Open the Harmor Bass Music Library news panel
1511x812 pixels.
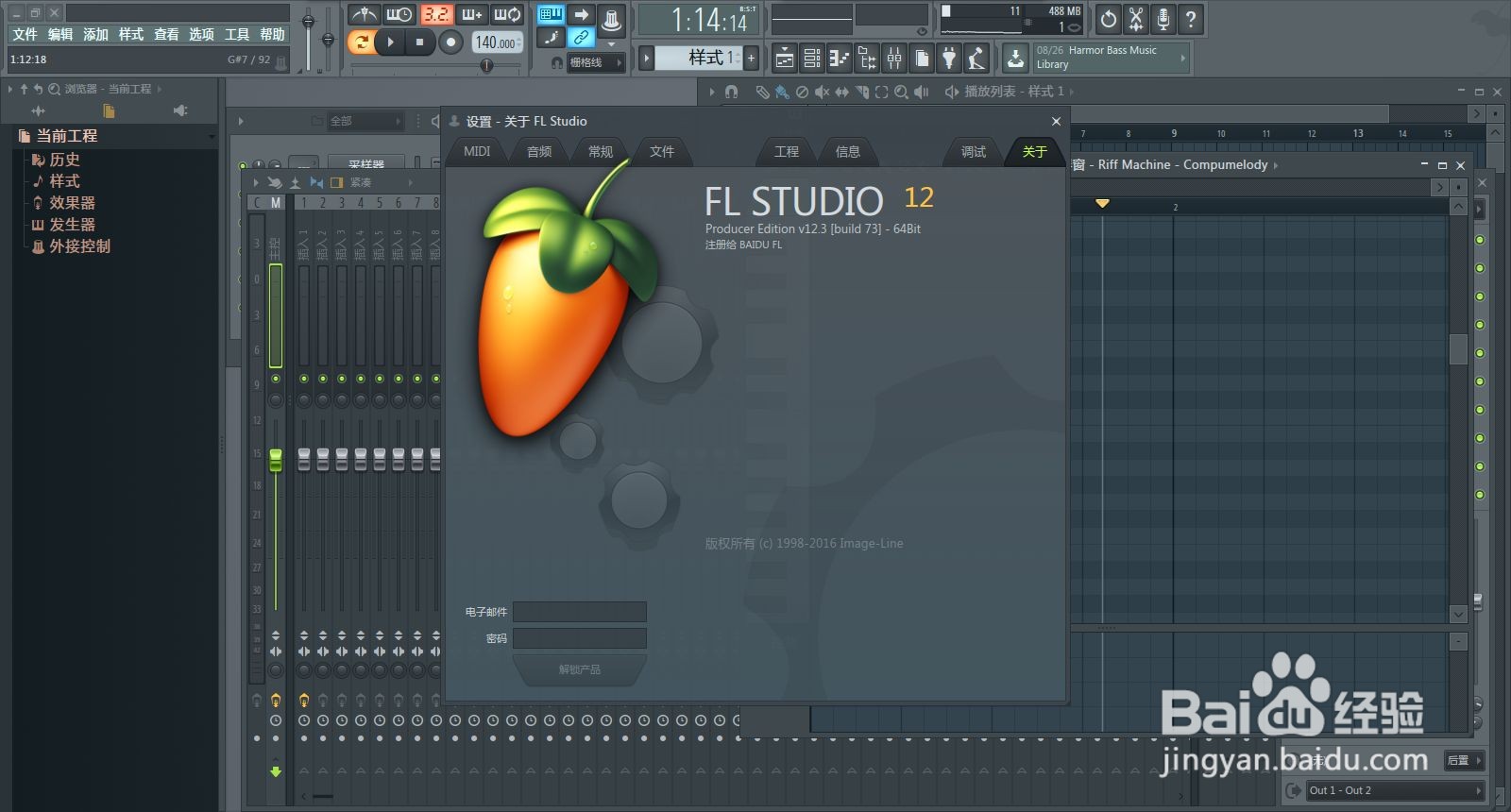pos(1109,58)
